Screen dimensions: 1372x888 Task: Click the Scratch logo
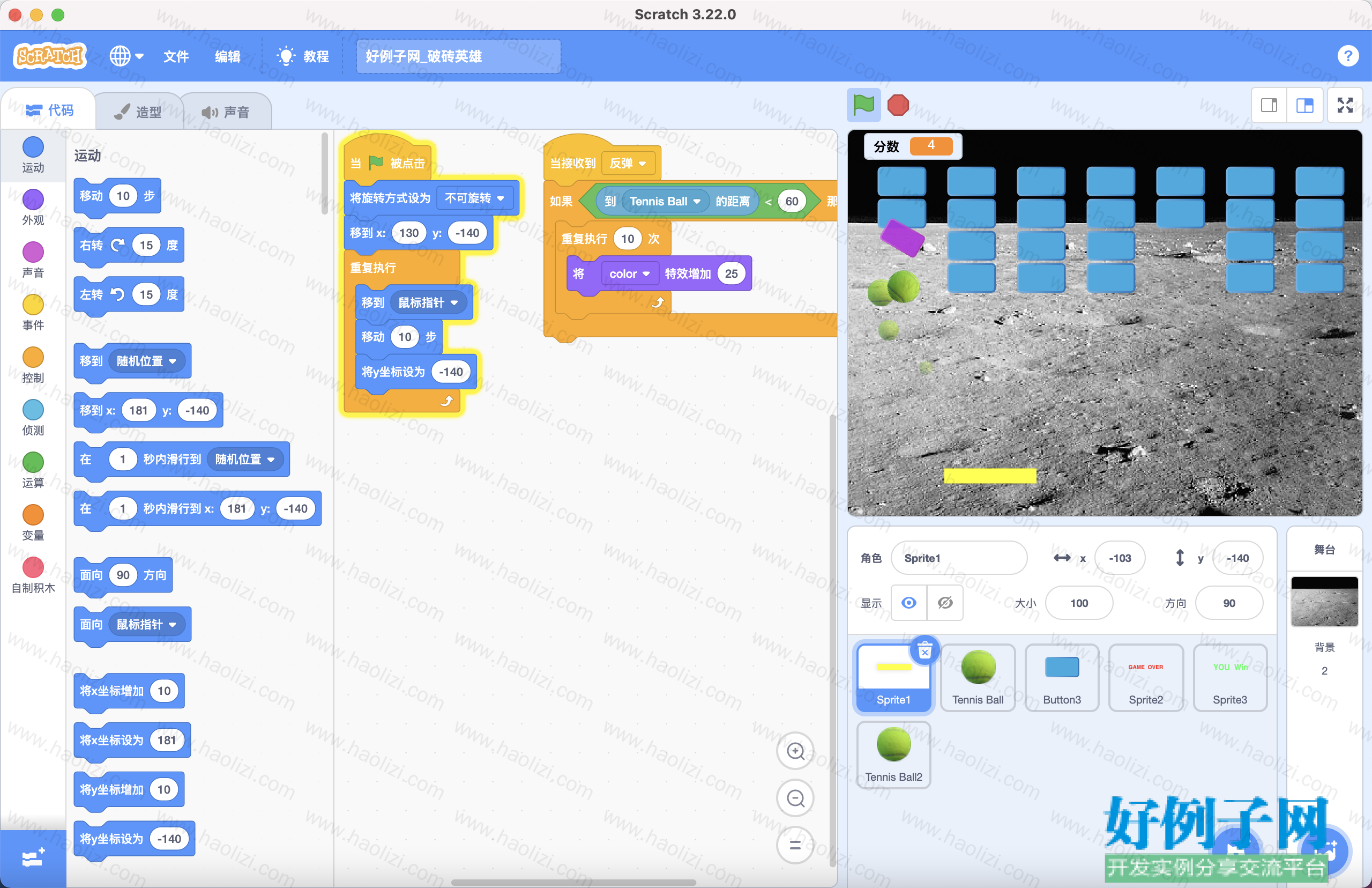point(49,56)
